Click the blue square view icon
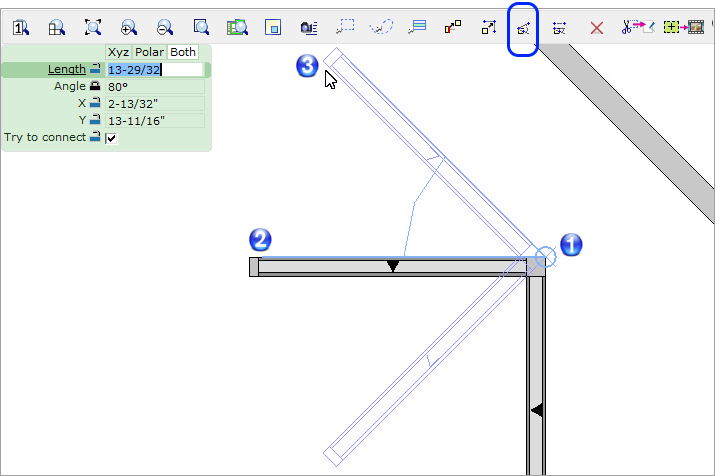This screenshot has width=715, height=476. [x=273, y=27]
